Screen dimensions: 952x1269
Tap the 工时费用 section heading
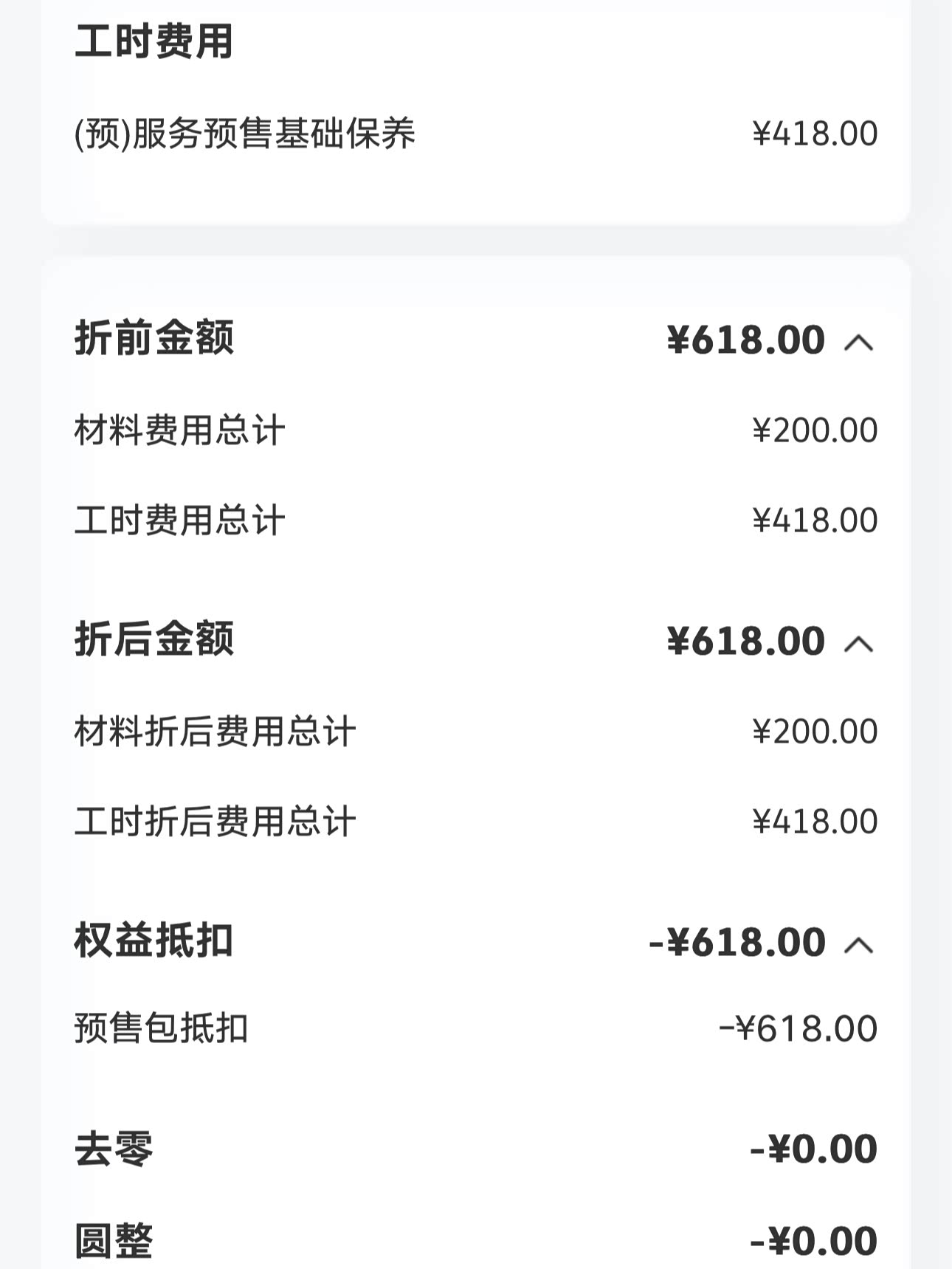(x=154, y=41)
